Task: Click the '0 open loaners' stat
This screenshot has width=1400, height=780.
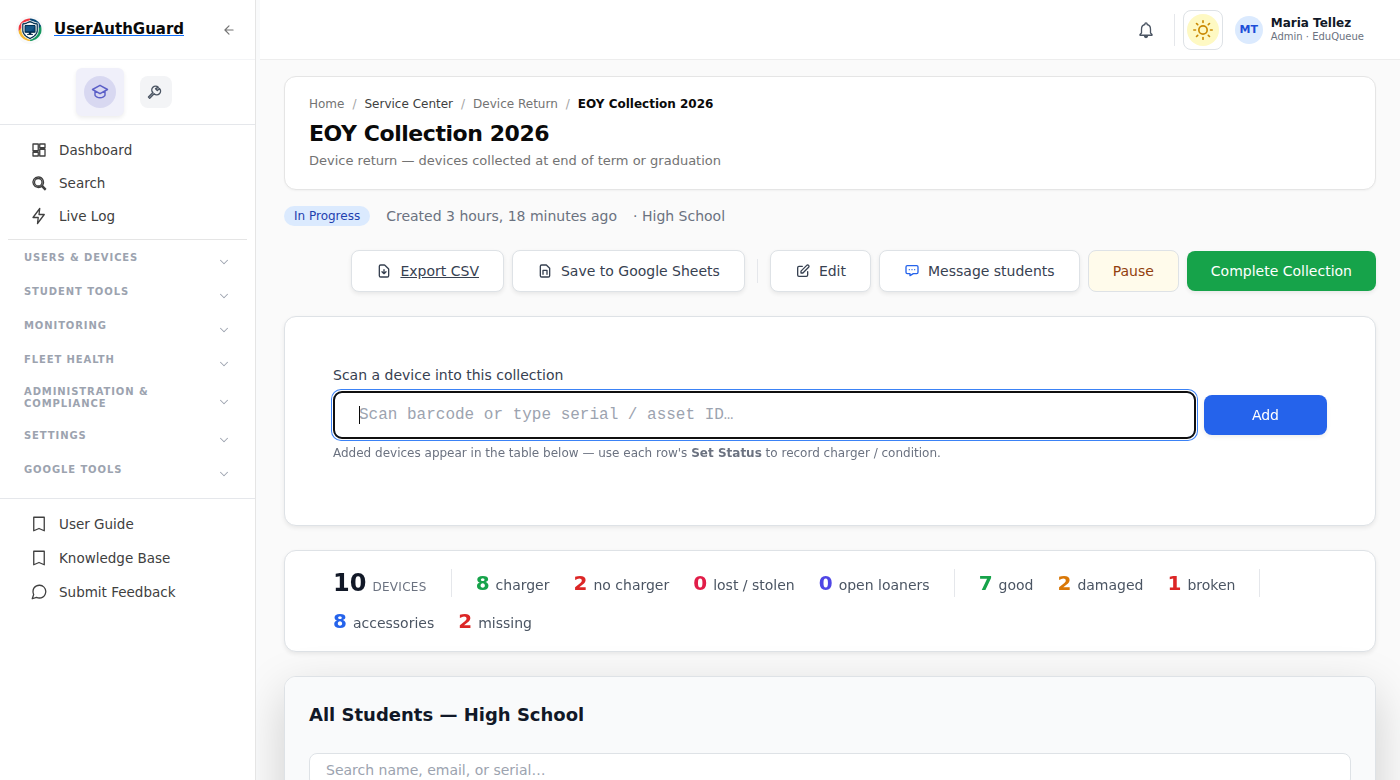Action: tap(874, 584)
